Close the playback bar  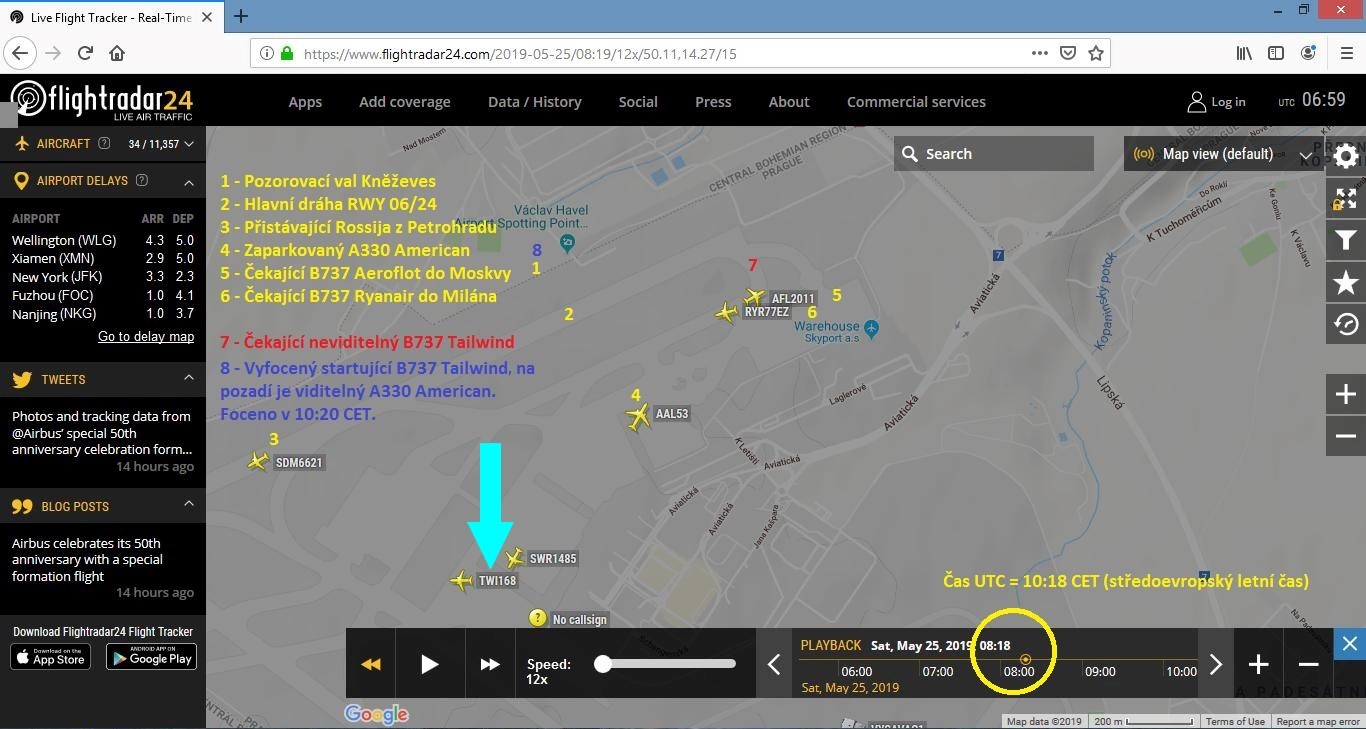coord(1349,643)
